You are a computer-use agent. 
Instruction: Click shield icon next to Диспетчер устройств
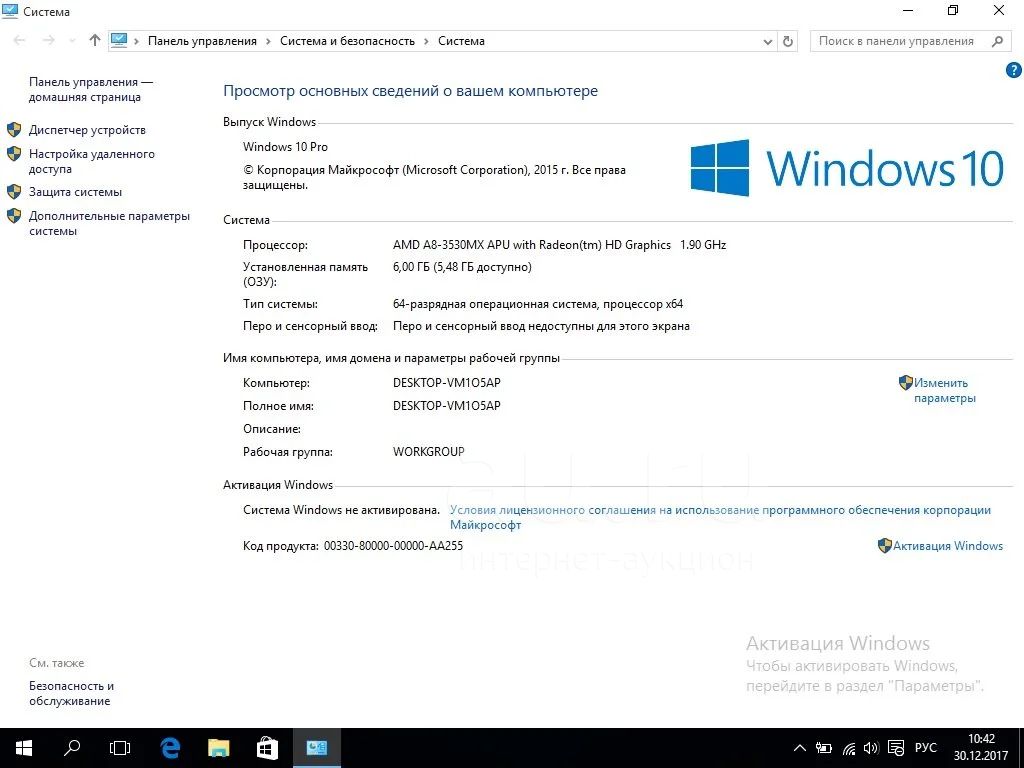click(14, 129)
